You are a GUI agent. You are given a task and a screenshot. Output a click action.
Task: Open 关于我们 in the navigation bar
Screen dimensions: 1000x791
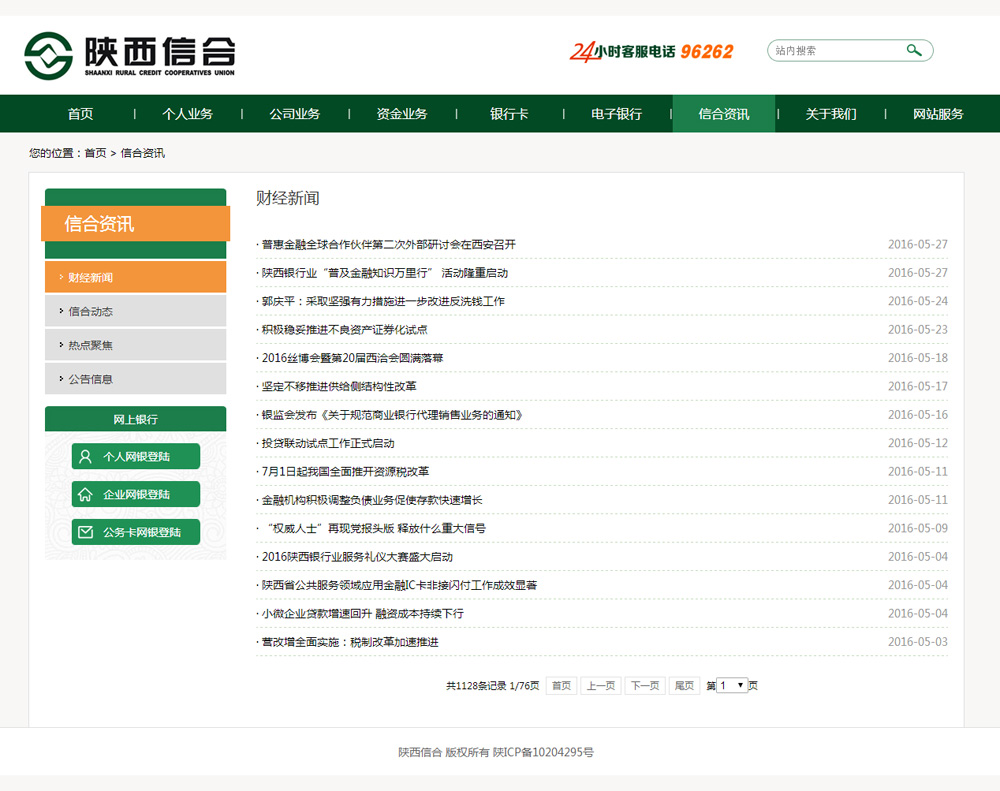tap(831, 114)
